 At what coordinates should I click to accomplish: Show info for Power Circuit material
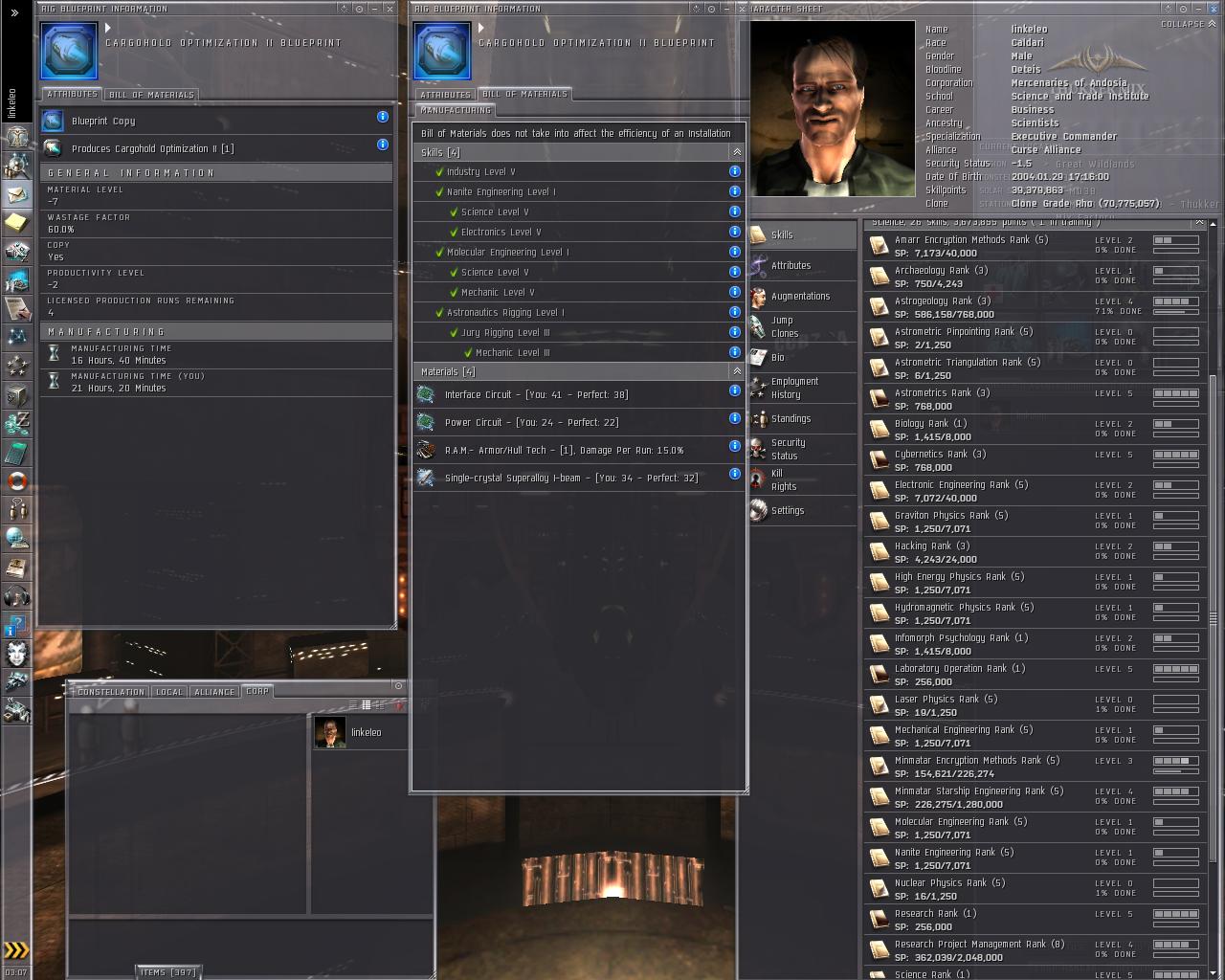pyautogui.click(x=735, y=418)
